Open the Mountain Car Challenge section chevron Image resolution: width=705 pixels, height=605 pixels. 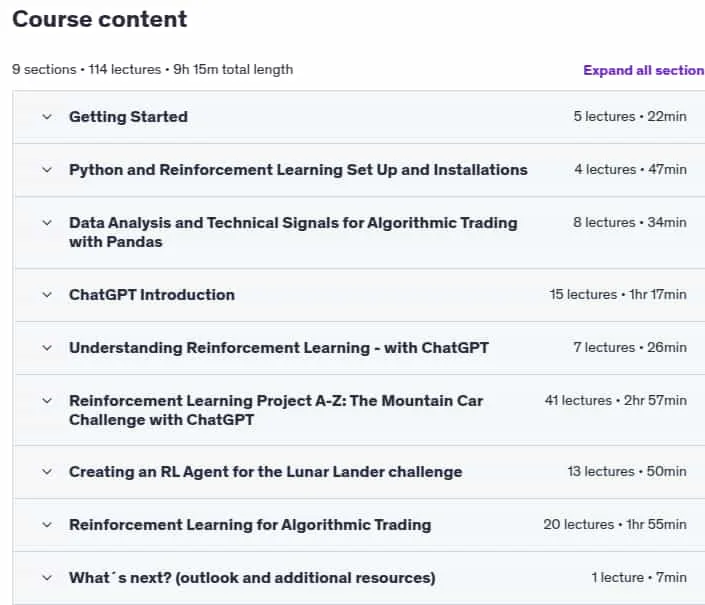tap(47, 401)
